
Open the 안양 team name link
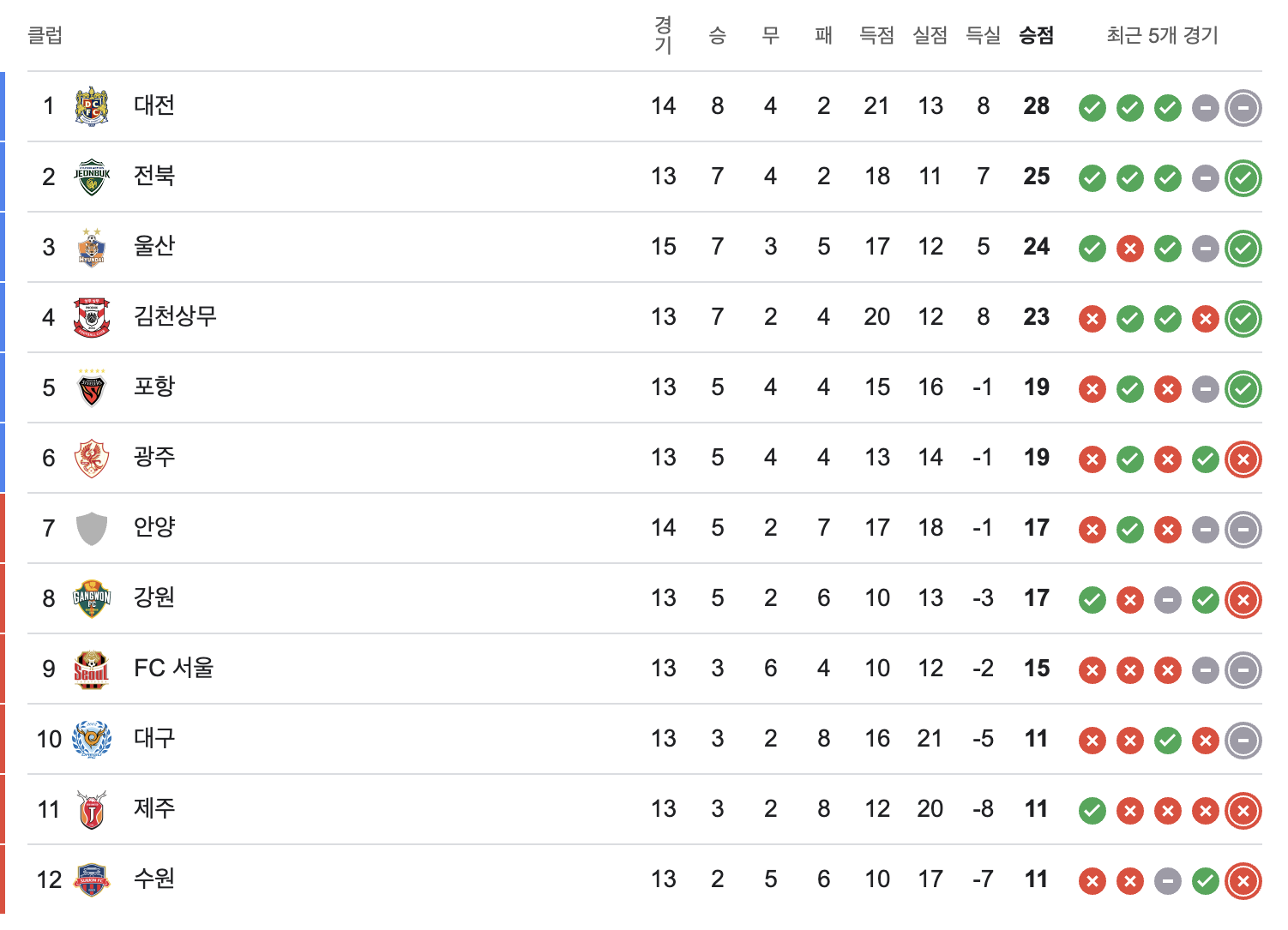(x=154, y=527)
